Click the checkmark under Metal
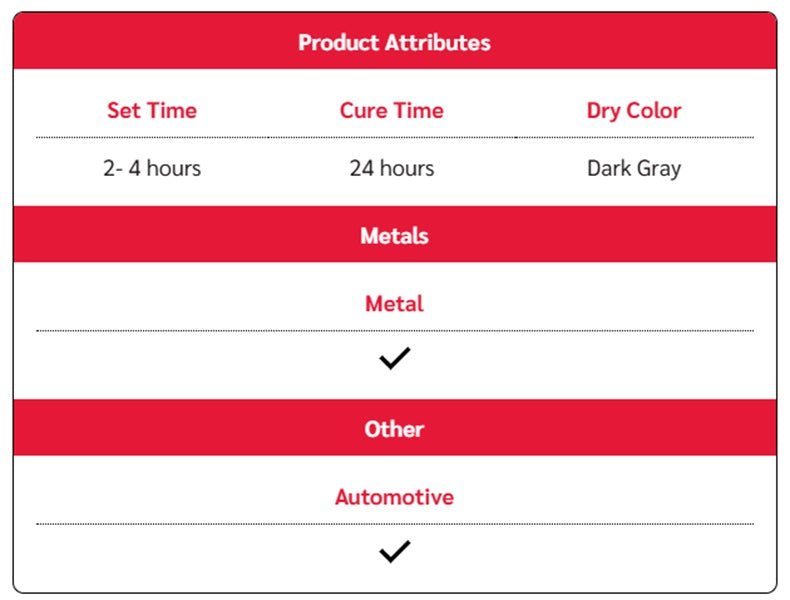Viewport: 790px width, 600px height. tap(394, 358)
